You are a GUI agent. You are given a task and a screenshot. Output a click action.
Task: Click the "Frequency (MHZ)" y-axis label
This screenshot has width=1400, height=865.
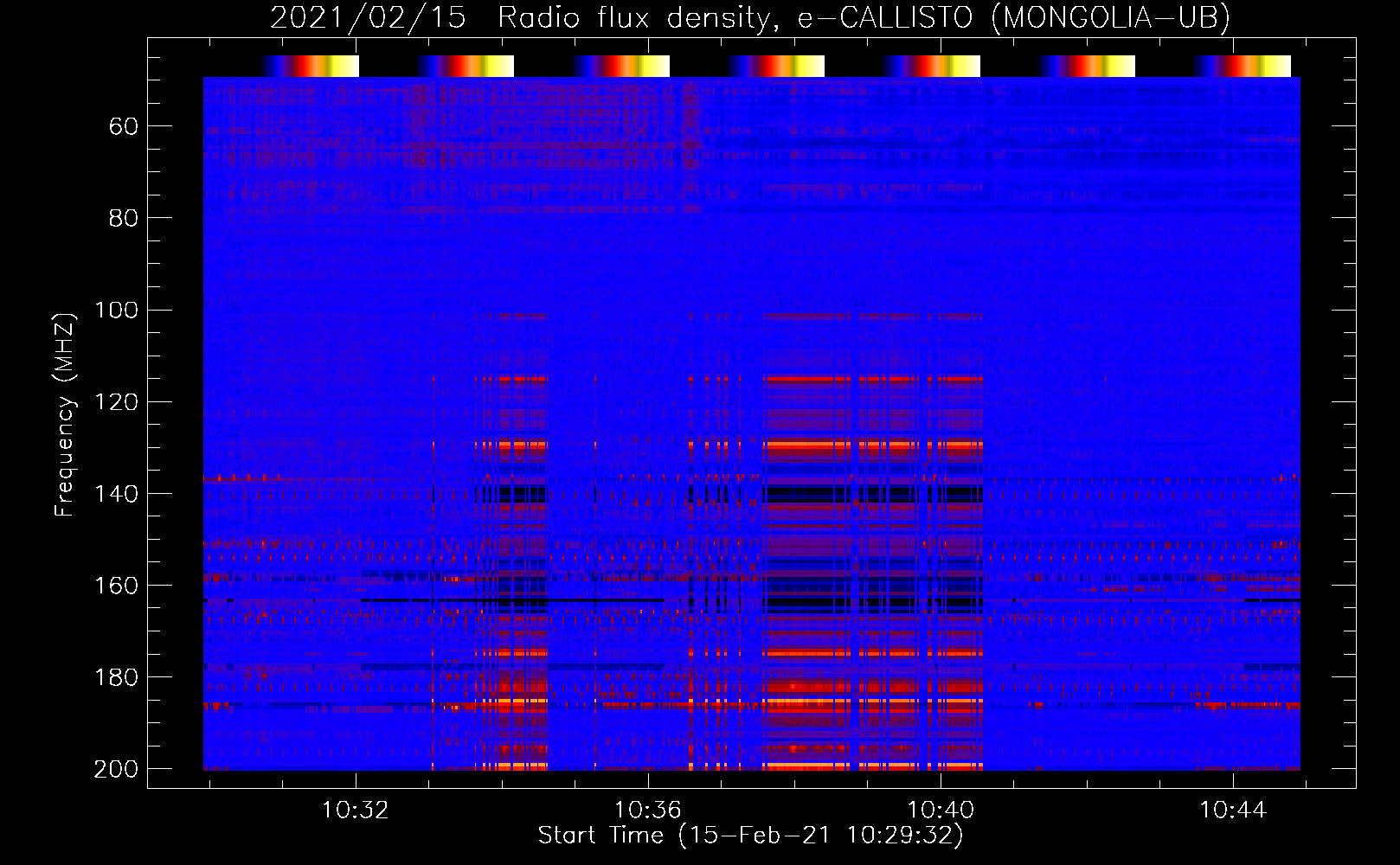pos(65,414)
